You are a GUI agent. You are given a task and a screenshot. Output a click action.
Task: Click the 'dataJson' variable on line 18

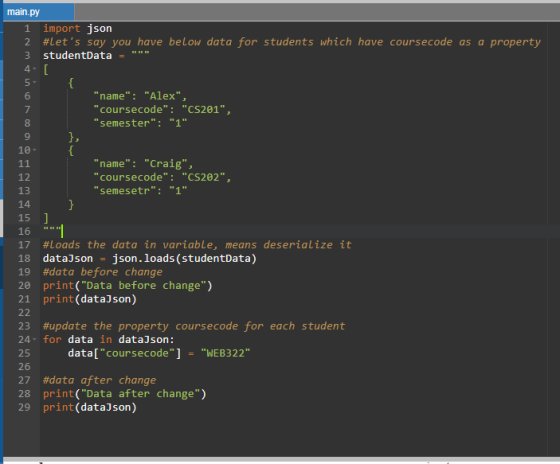pos(68,258)
